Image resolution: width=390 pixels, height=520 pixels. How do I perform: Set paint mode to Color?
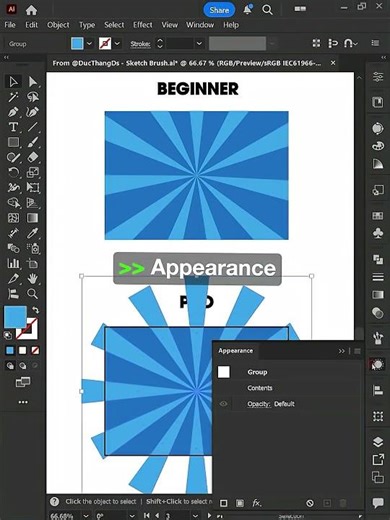[x=10, y=350]
